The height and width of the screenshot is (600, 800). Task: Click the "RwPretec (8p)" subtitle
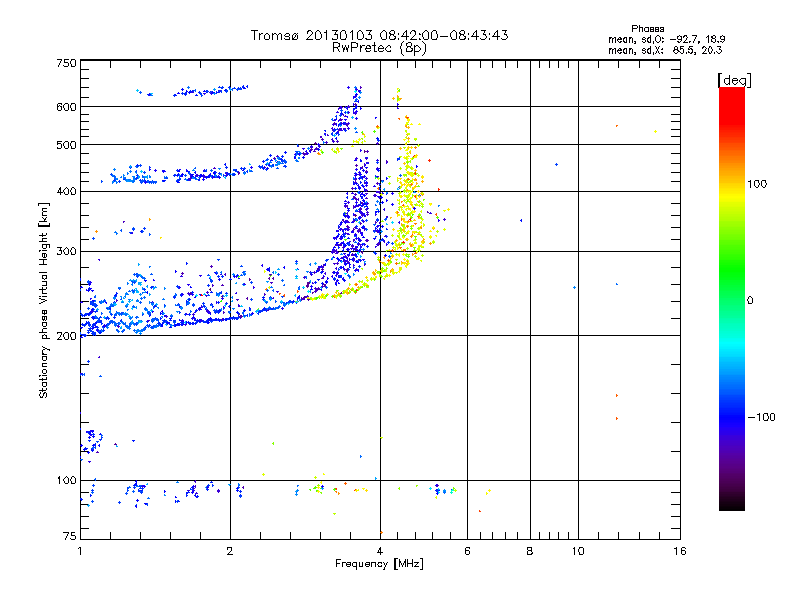coord(379,48)
